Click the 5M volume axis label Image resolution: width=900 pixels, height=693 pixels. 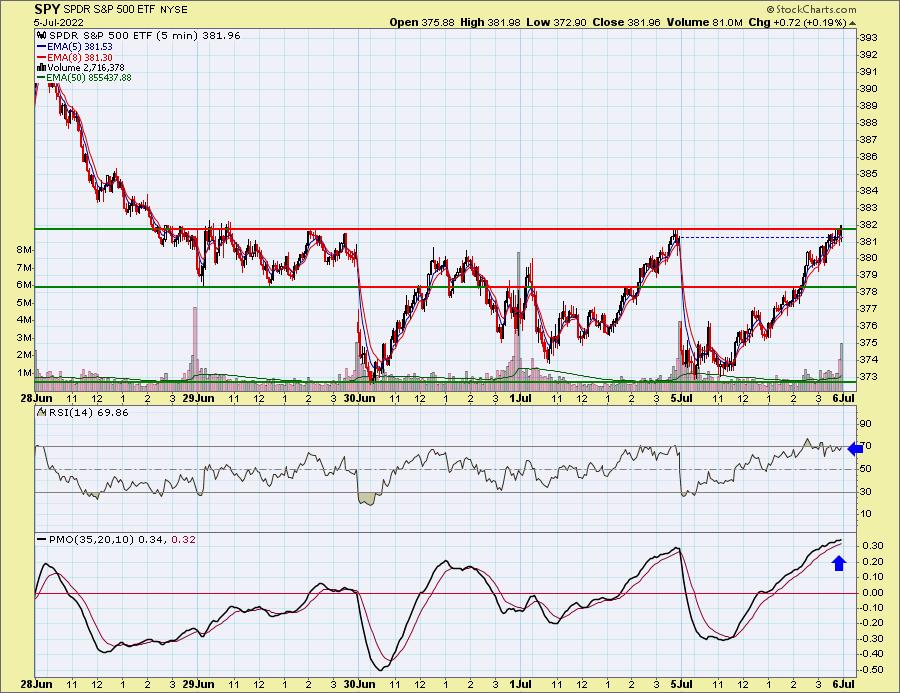click(x=24, y=303)
